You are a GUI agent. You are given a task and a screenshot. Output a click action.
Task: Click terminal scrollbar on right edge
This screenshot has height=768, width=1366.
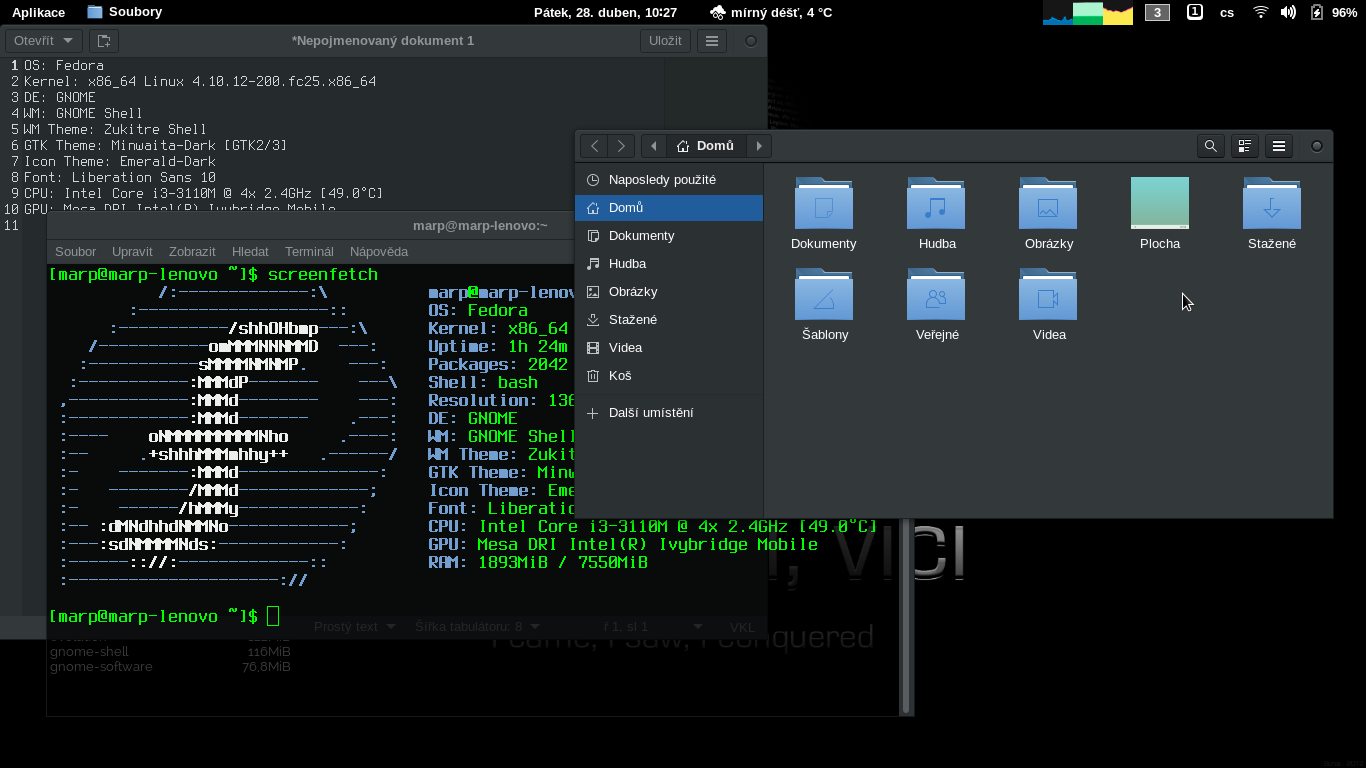[x=907, y=615]
